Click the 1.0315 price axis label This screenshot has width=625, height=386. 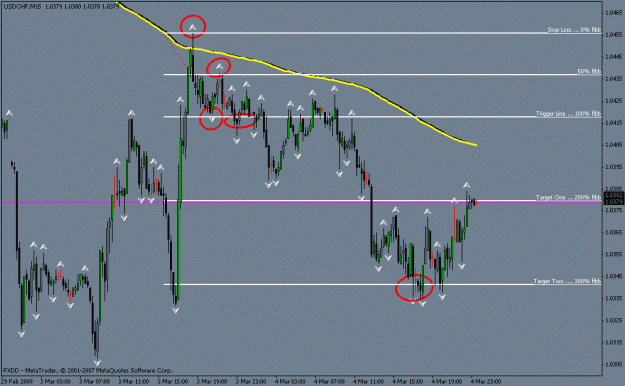tap(613, 342)
